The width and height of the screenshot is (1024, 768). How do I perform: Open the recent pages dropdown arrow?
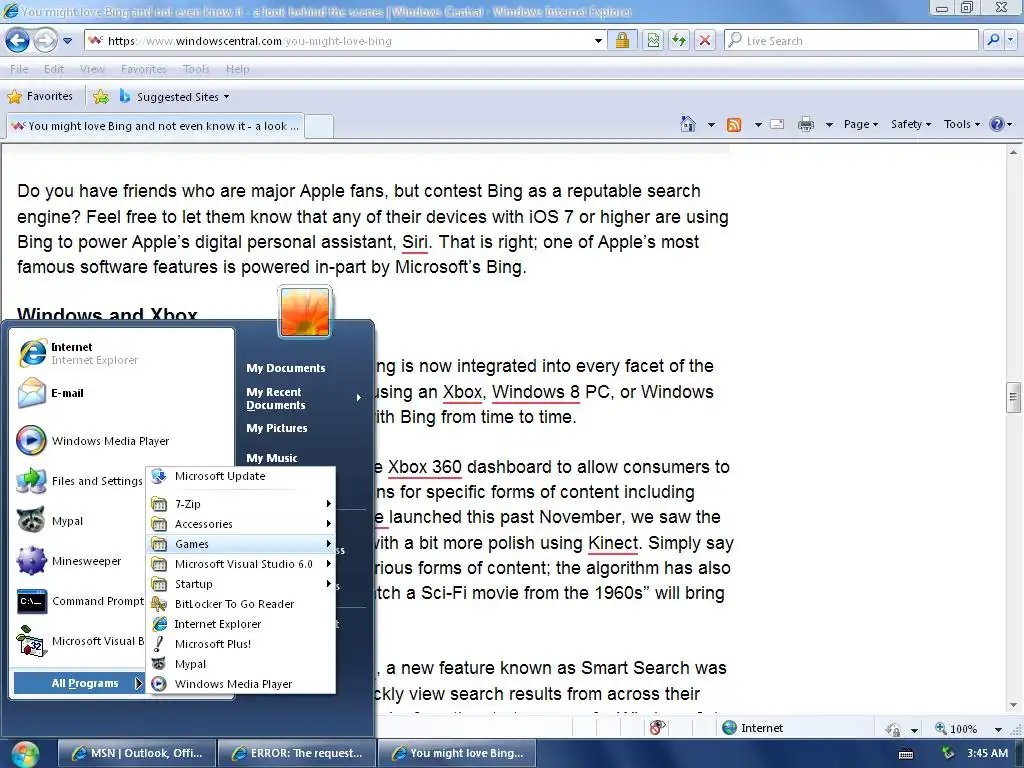tap(67, 41)
